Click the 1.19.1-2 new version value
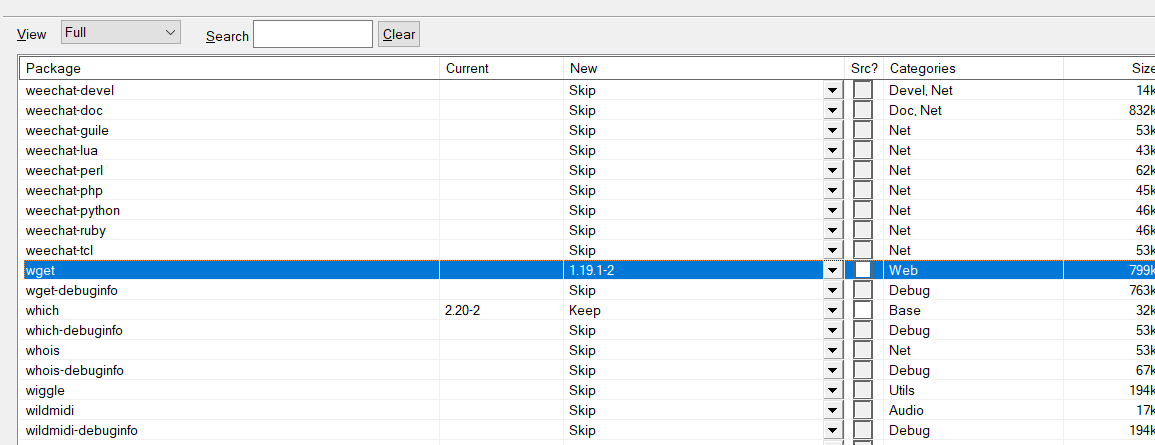The width and height of the screenshot is (1155, 445). click(591, 270)
